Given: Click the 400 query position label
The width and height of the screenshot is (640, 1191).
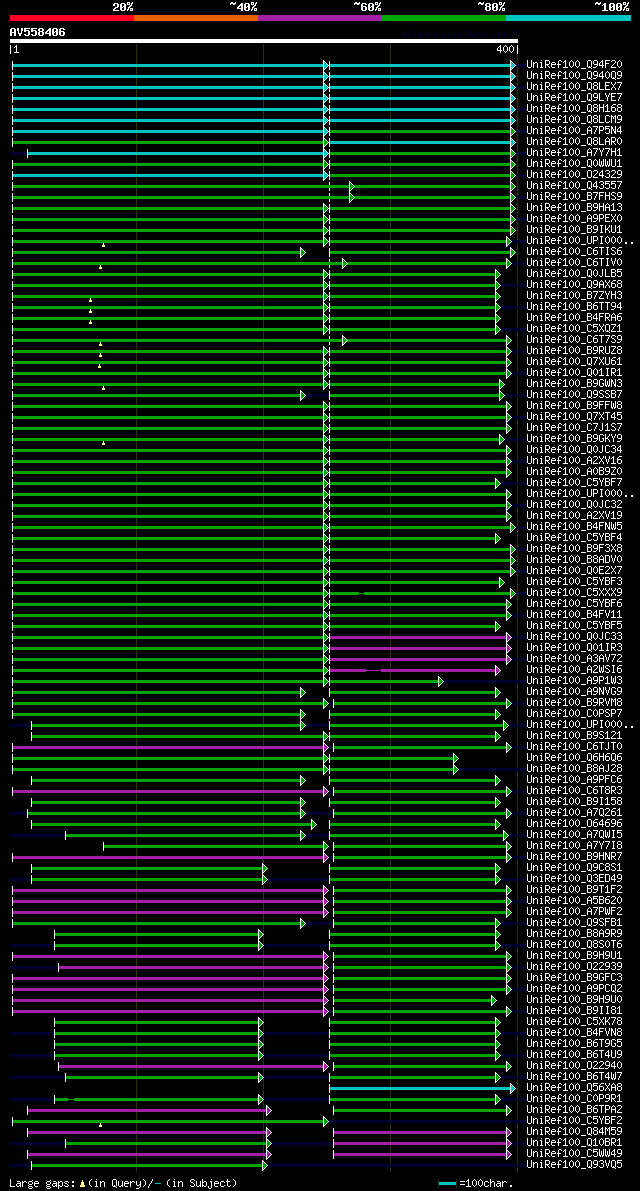Looking at the screenshot, I should point(505,49).
